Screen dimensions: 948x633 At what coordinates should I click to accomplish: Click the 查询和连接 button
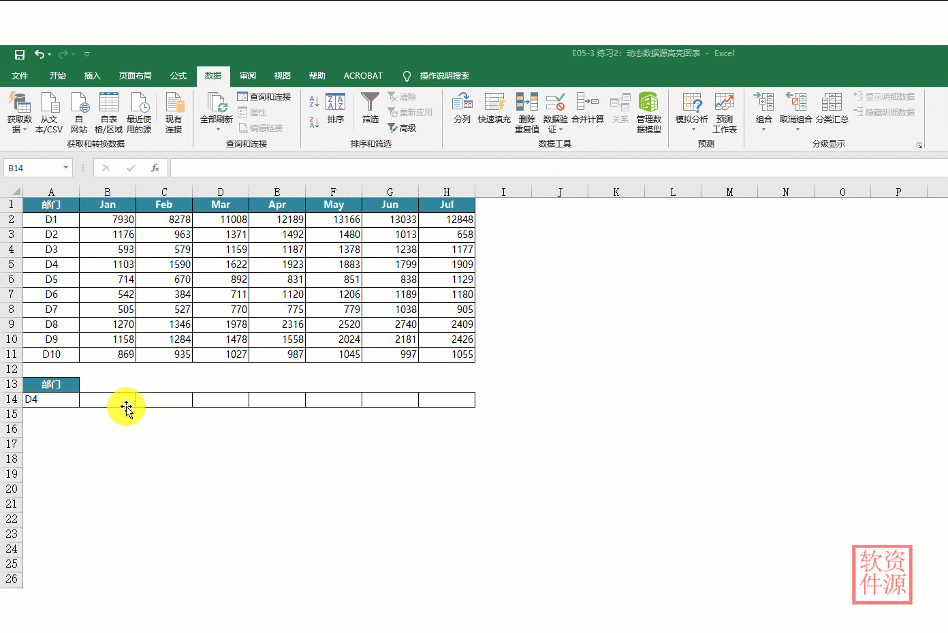coord(264,97)
